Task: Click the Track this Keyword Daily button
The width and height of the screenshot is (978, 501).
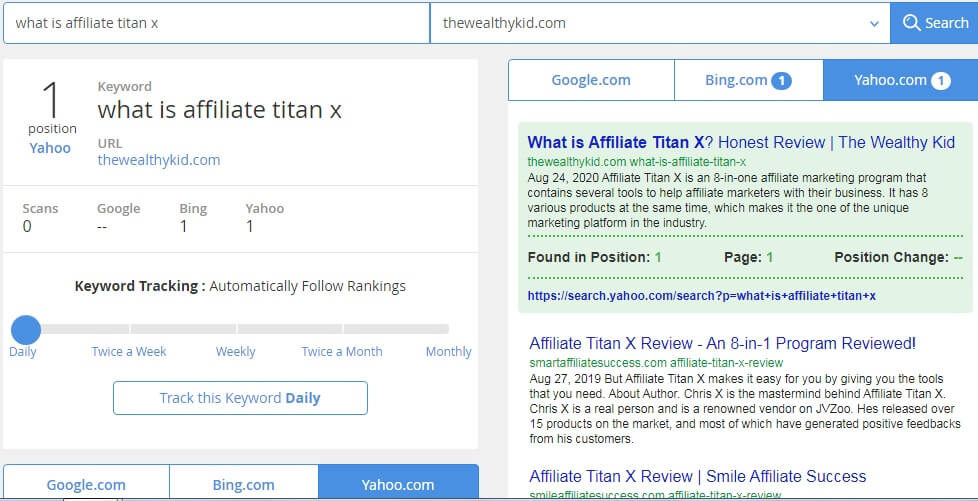Action: [240, 398]
